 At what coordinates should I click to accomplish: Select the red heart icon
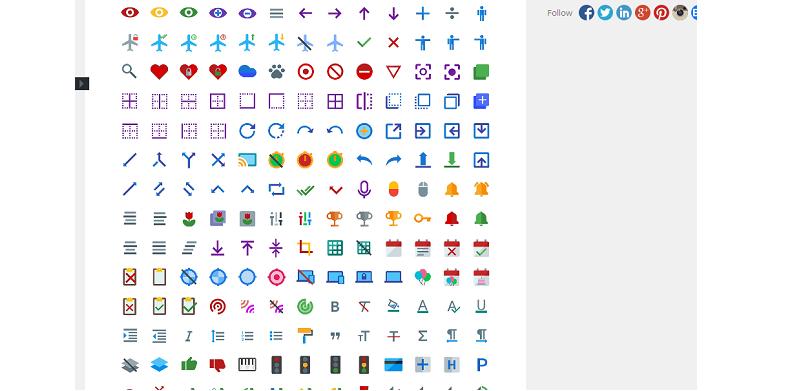(159, 72)
